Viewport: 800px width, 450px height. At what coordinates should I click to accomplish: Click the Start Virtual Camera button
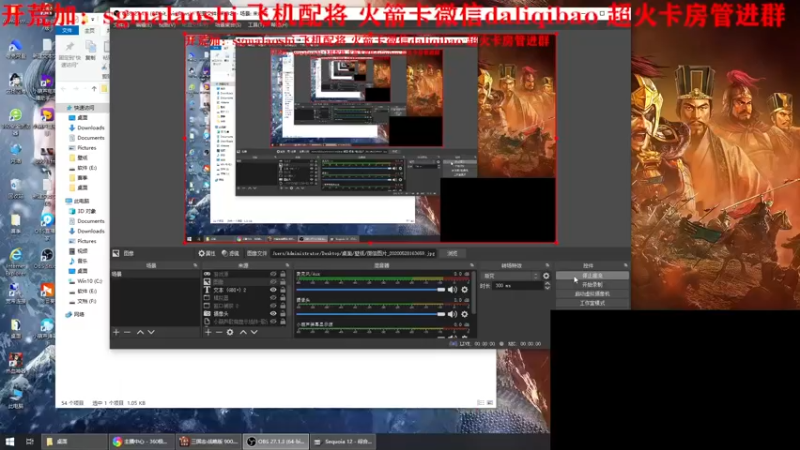592,294
